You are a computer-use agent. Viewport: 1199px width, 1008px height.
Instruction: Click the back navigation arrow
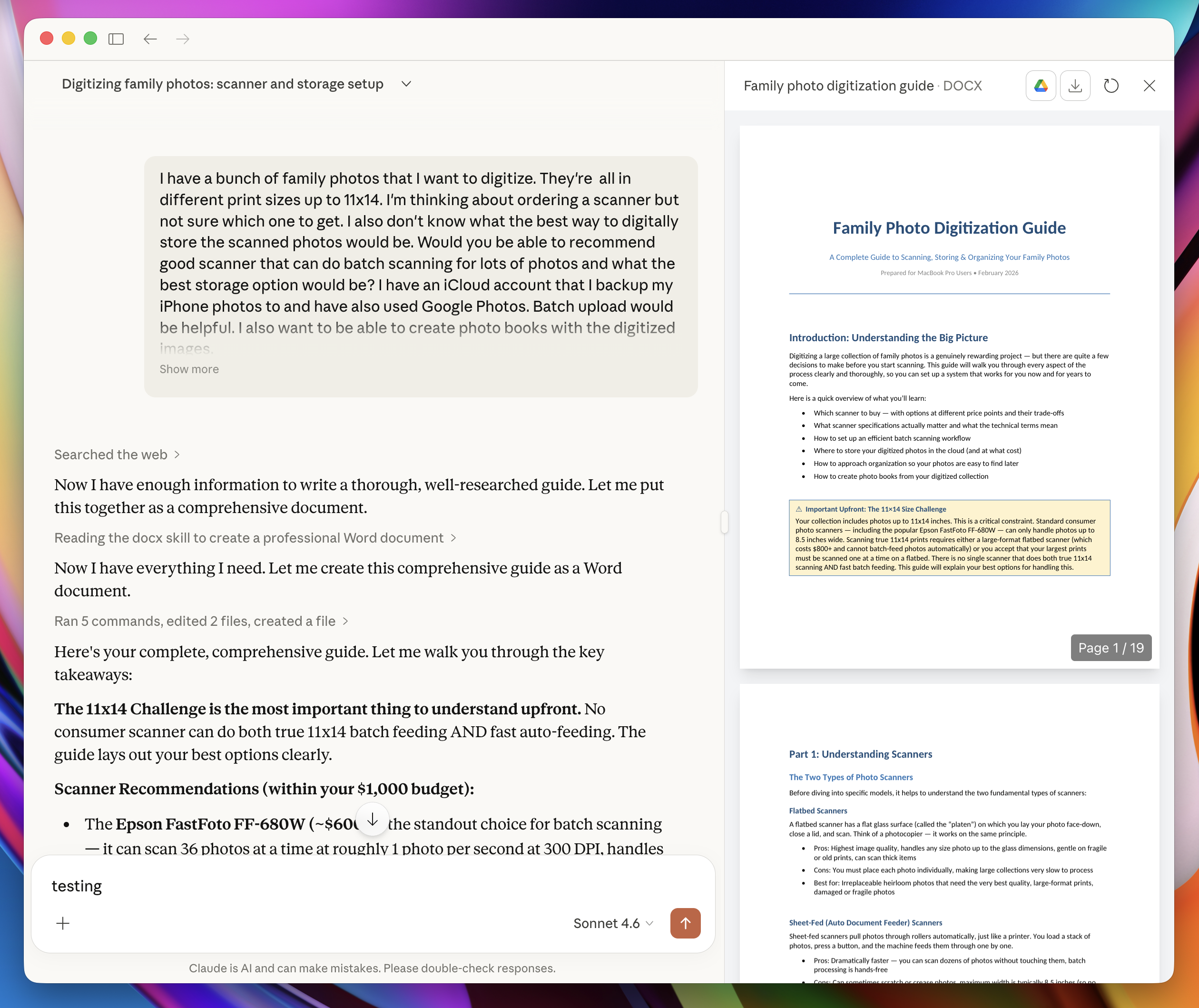(150, 39)
